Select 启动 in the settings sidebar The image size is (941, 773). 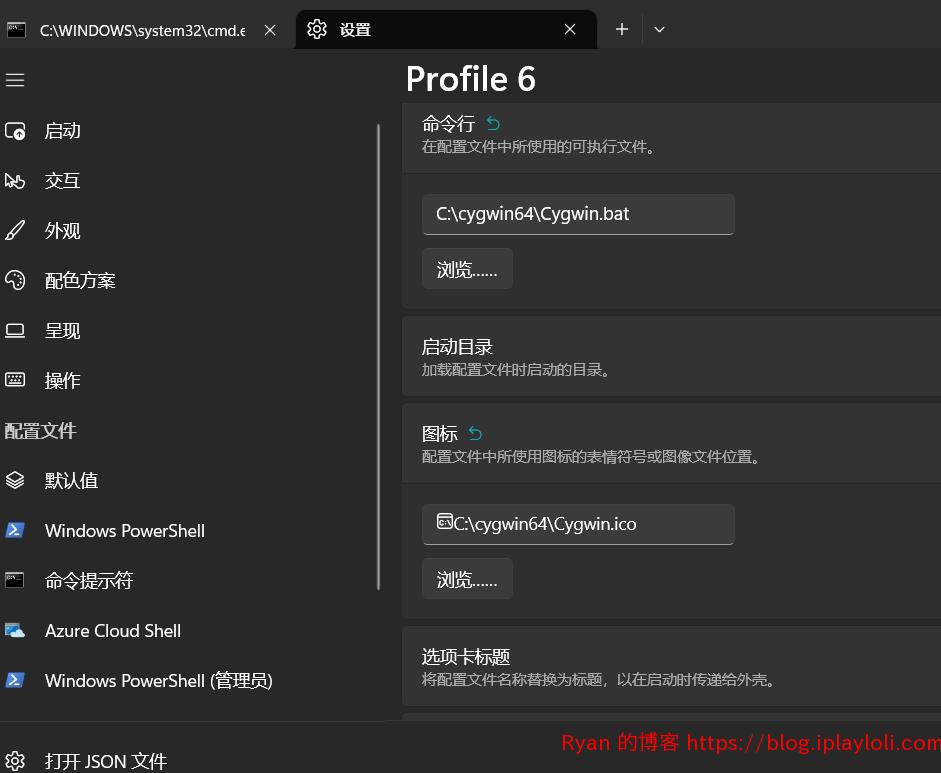tap(187, 131)
